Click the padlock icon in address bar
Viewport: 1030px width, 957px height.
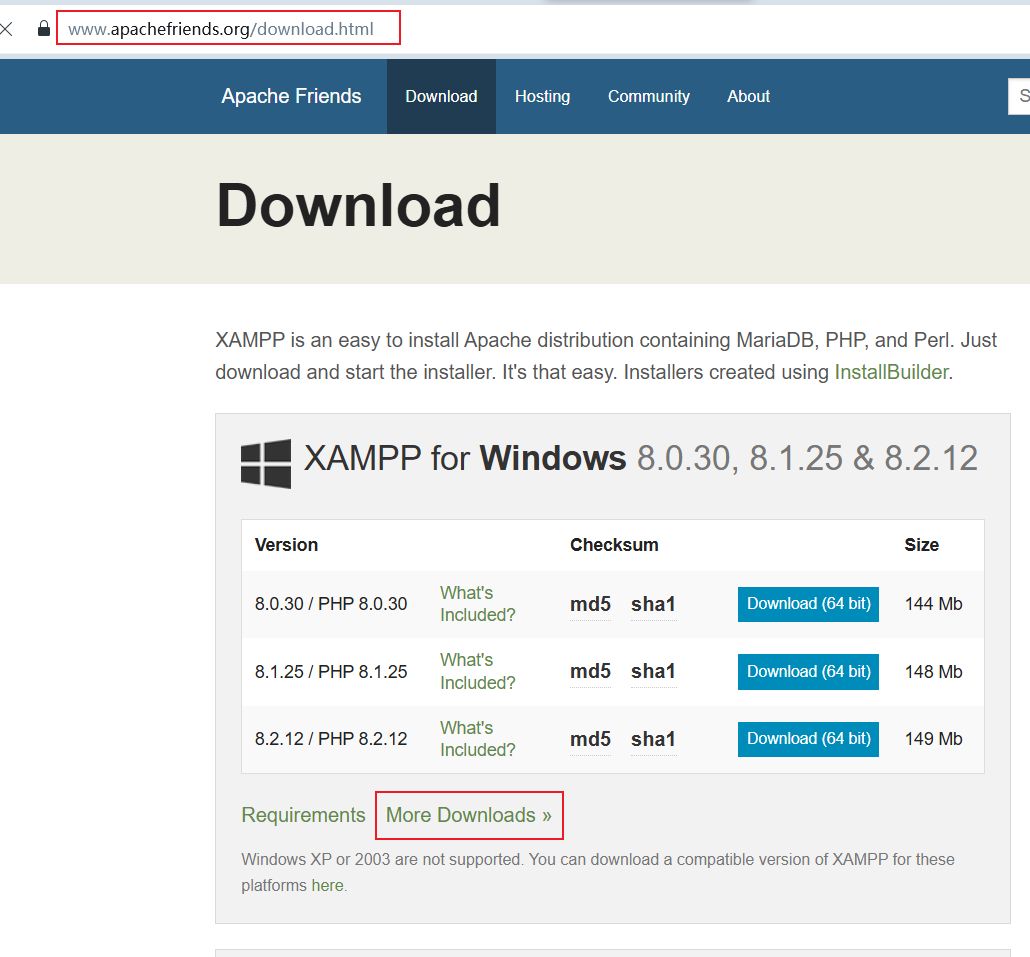(43, 29)
